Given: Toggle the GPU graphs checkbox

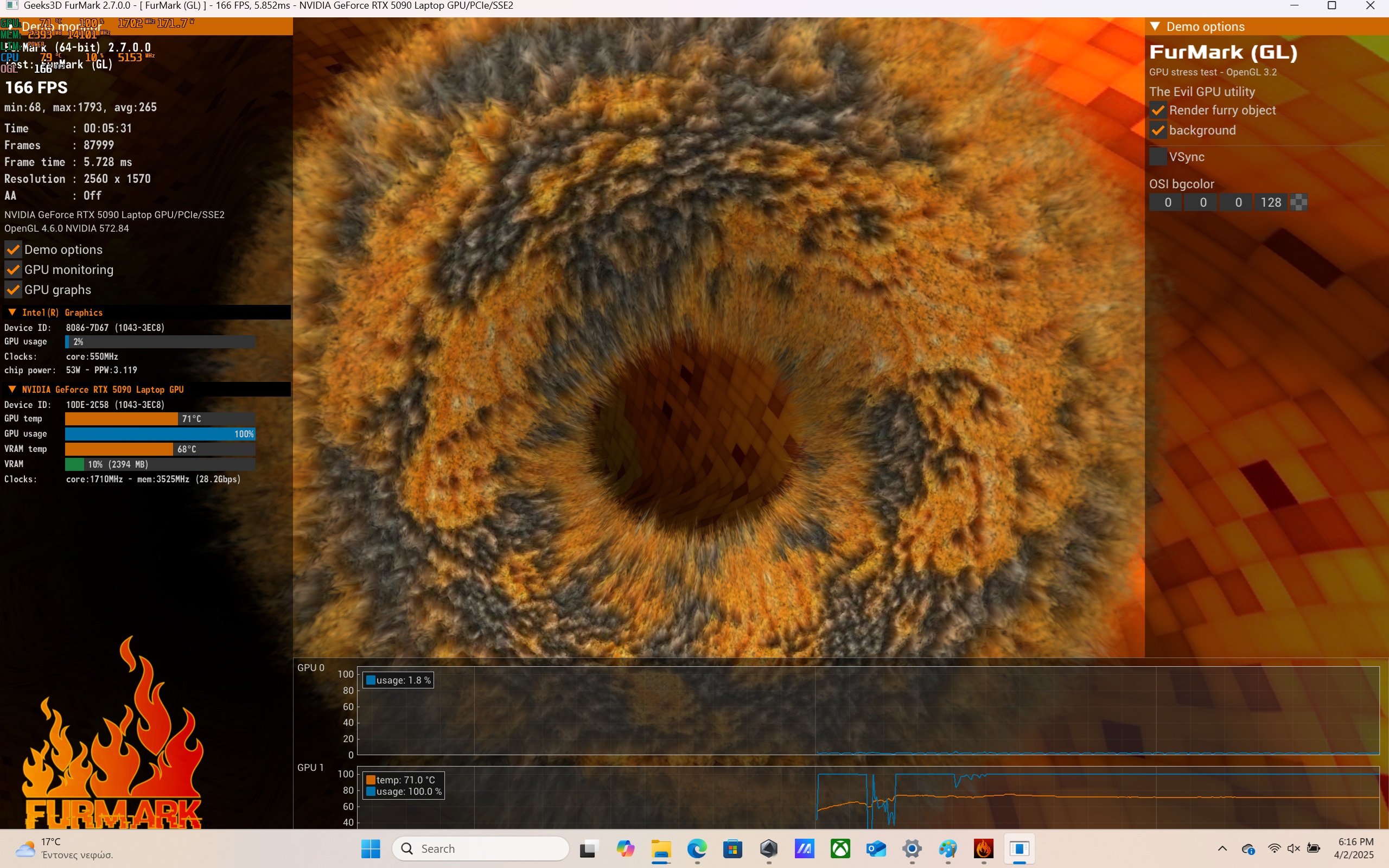Looking at the screenshot, I should (x=13, y=290).
